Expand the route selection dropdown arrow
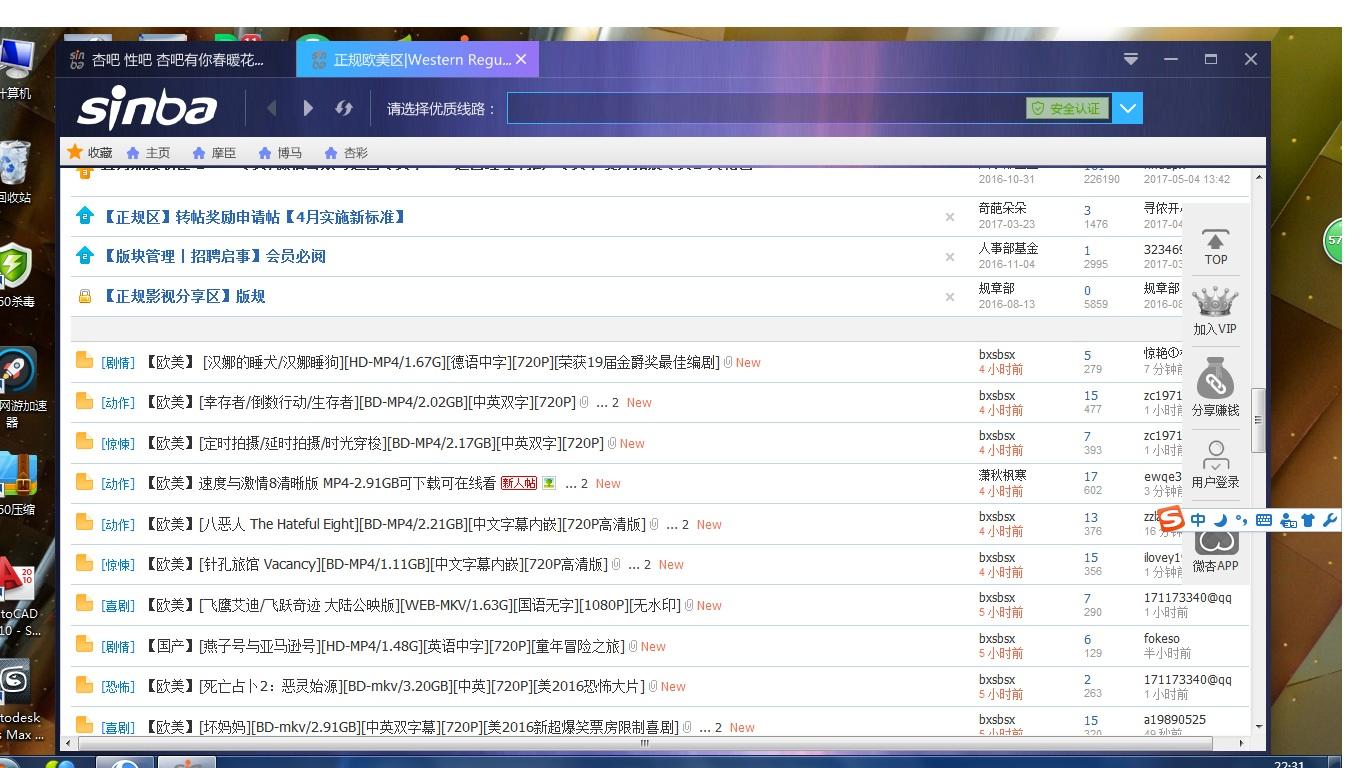Screen dimensions: 1366x768 click(1128, 108)
